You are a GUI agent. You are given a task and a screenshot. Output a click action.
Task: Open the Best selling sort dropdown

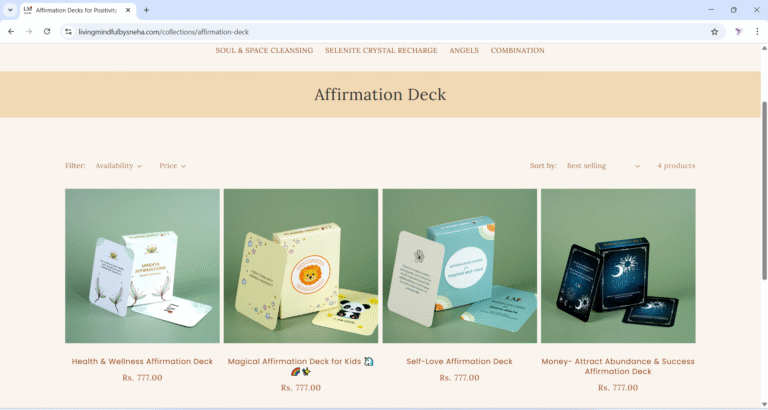pyautogui.click(x=603, y=166)
